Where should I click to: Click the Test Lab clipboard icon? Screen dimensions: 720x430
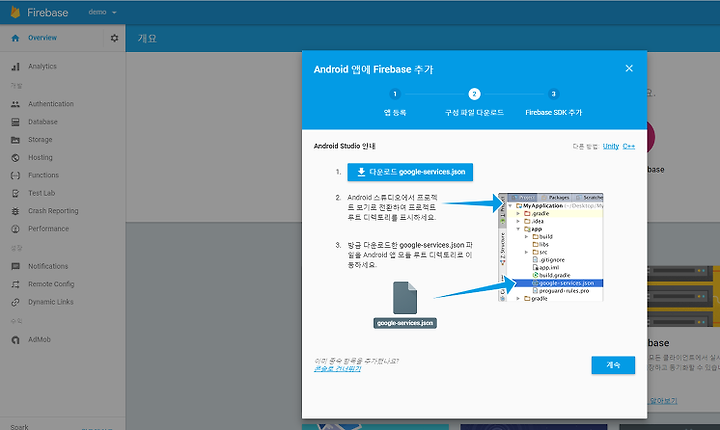click(15, 193)
